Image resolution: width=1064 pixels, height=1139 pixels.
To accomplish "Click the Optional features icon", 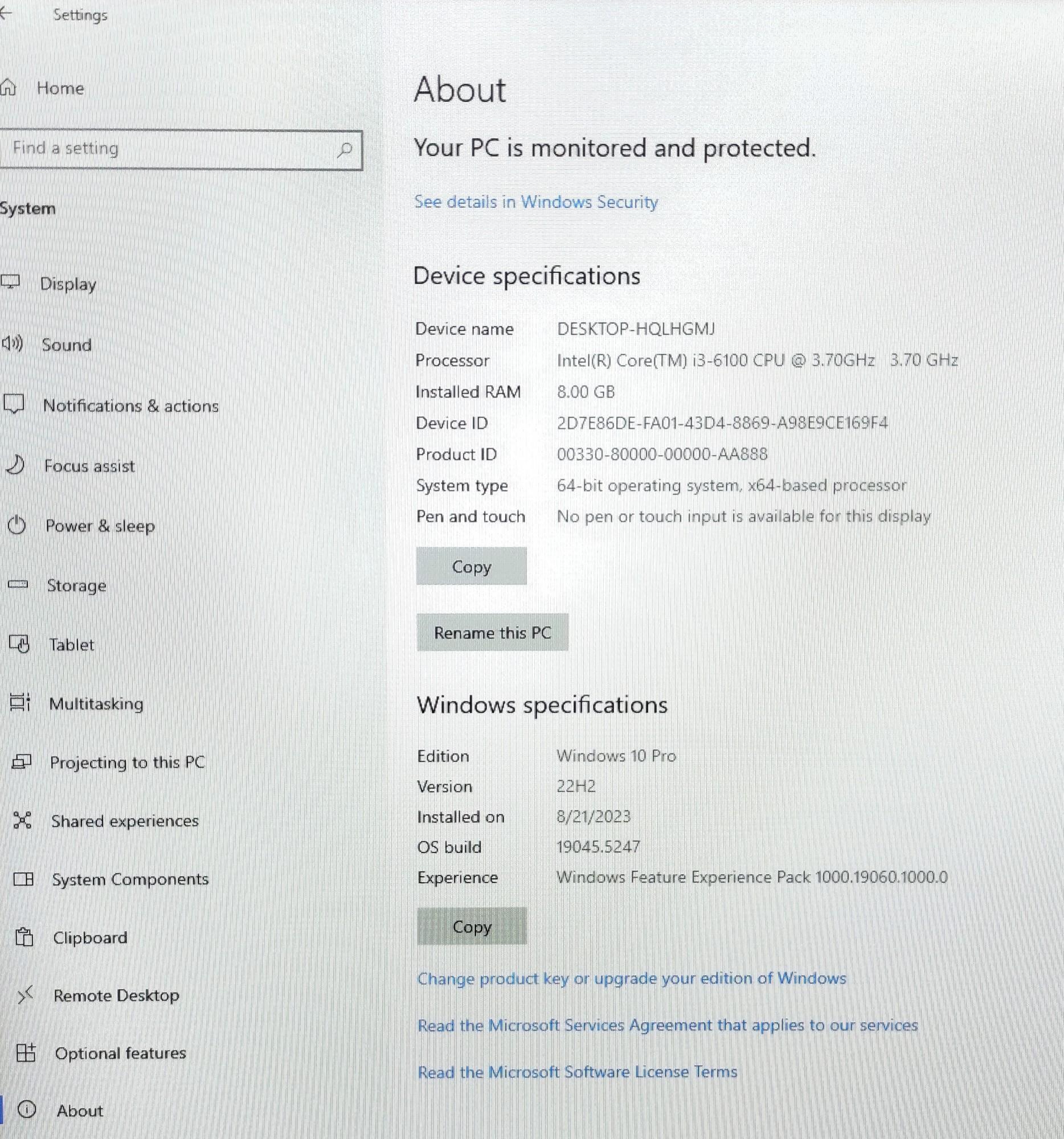I will point(26,1052).
